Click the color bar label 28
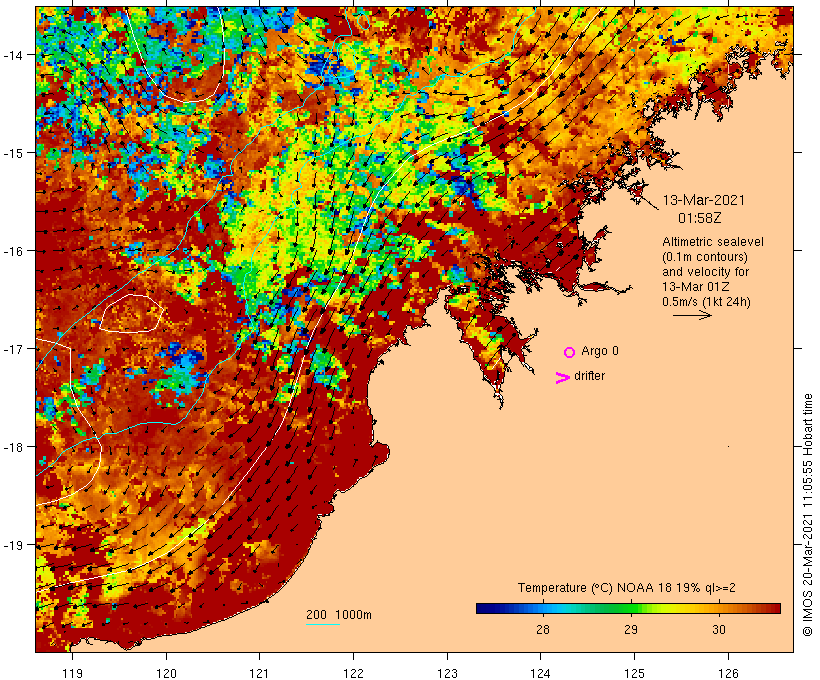The image size is (820, 680). click(542, 629)
